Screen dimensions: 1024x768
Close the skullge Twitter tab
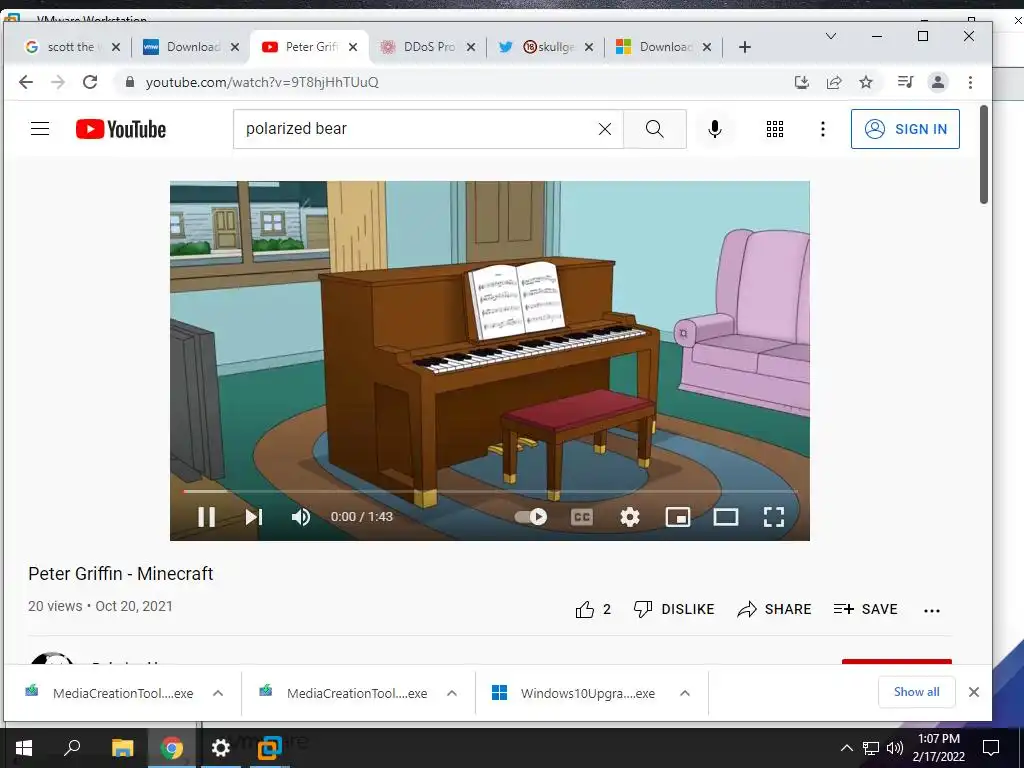coord(589,47)
